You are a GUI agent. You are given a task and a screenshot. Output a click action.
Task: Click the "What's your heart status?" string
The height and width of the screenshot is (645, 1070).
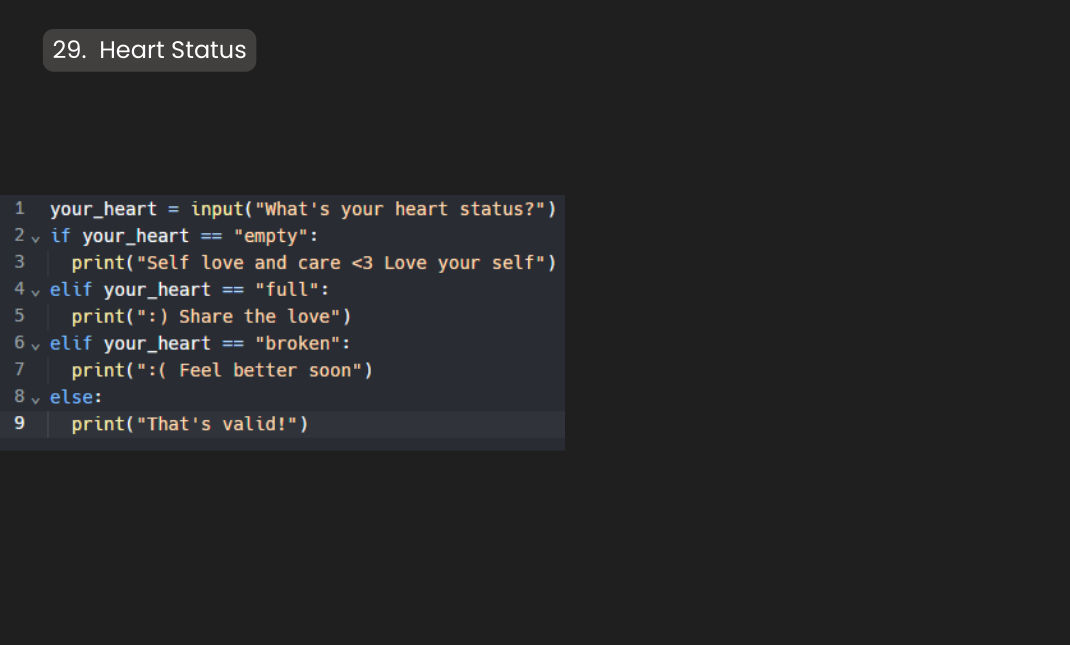(400, 209)
